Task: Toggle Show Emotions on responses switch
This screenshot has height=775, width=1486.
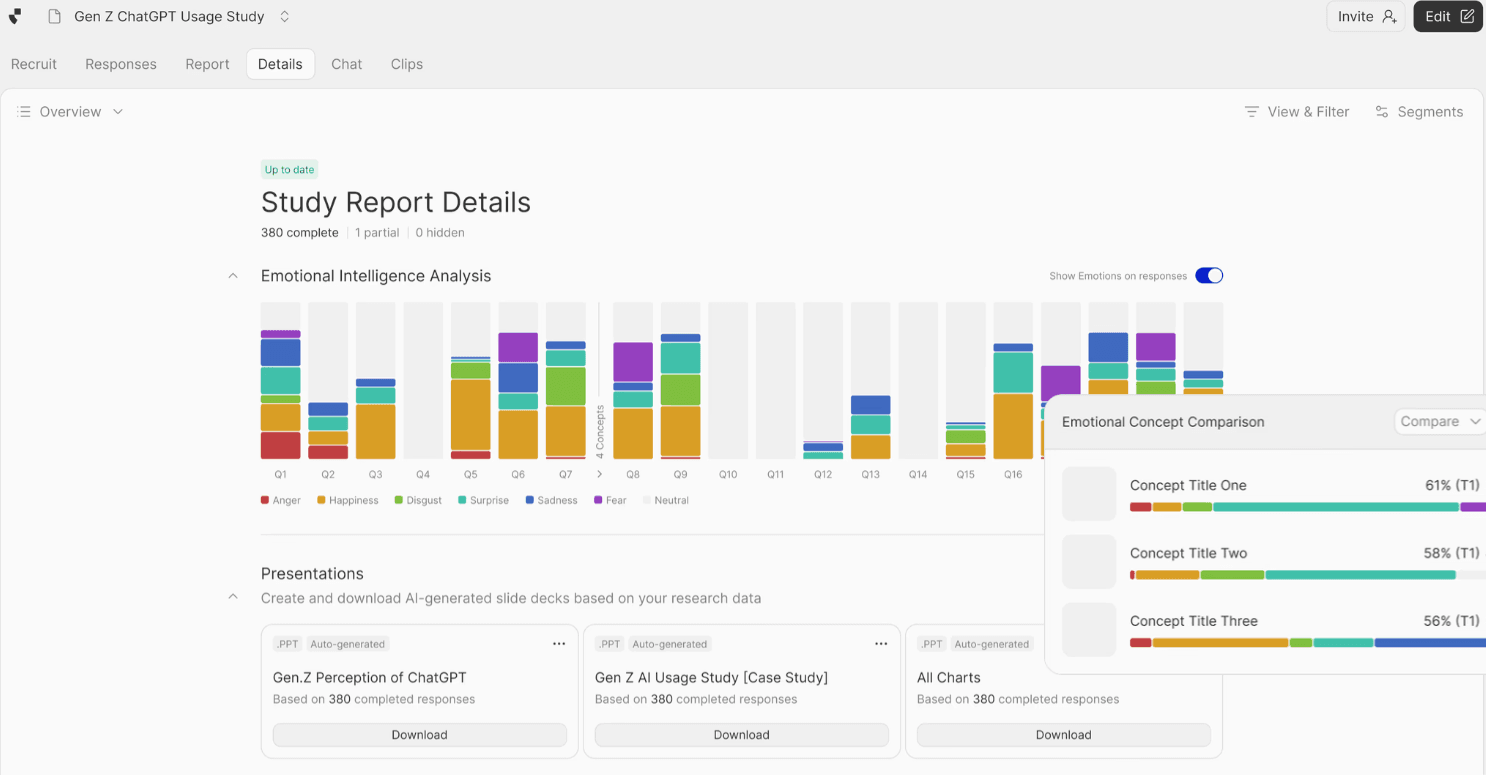Action: (1209, 276)
